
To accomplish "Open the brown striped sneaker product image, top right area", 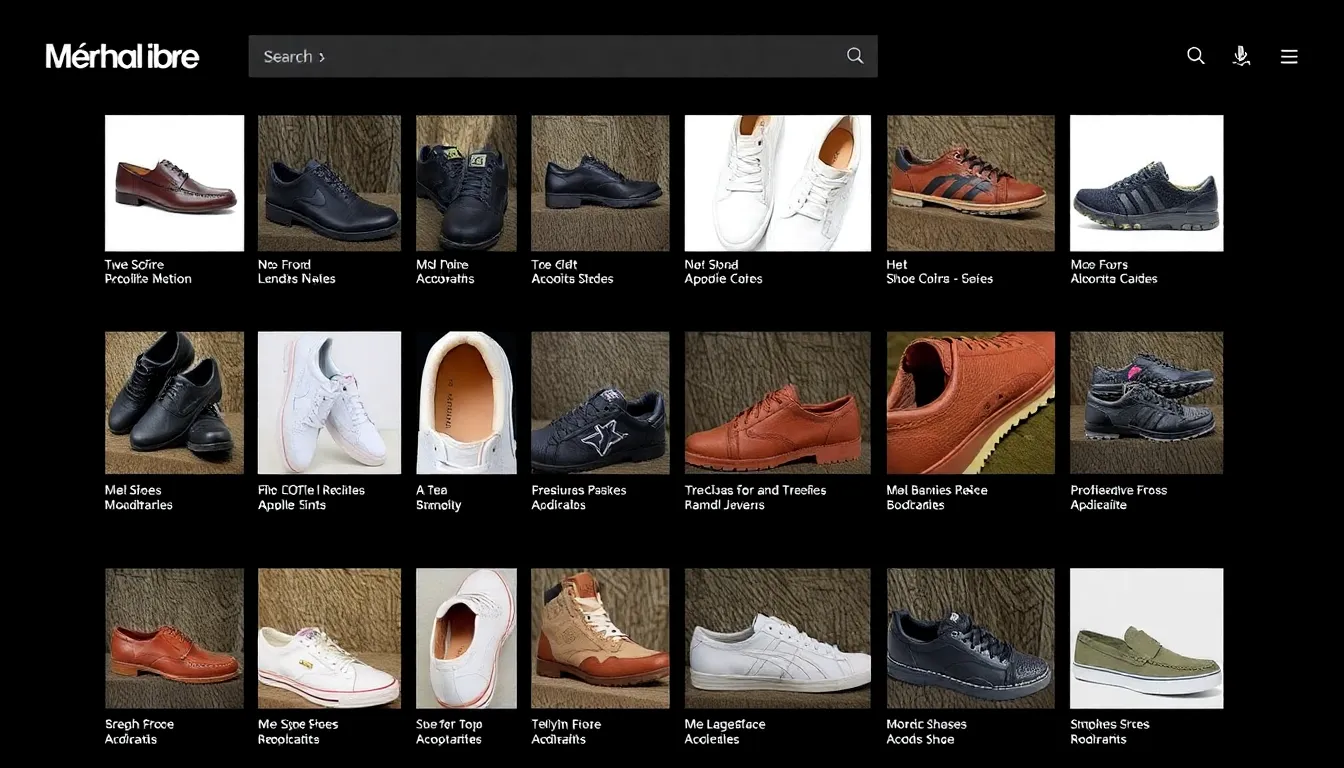I will coord(970,183).
